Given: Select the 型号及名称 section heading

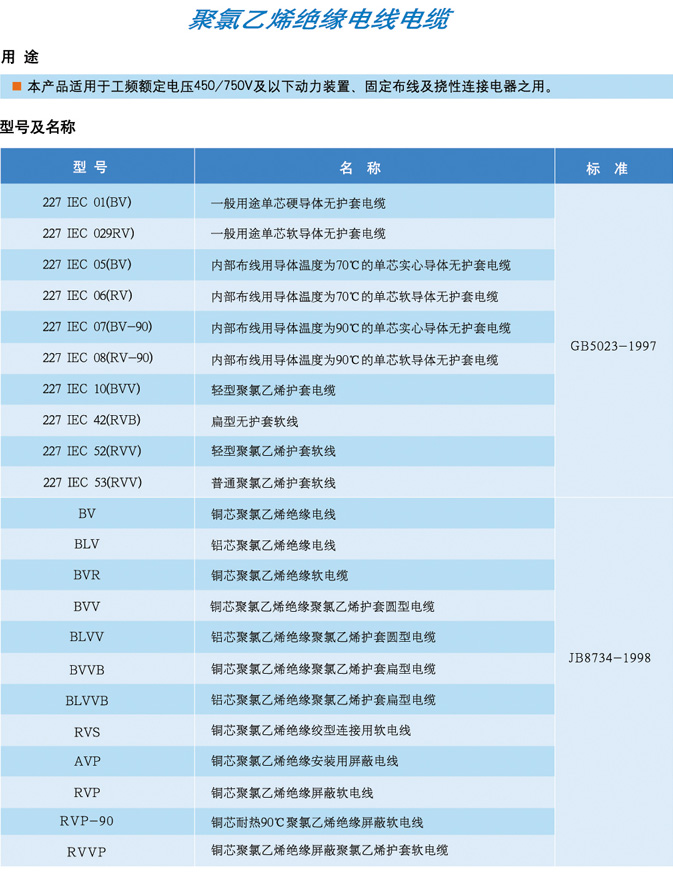Looking at the screenshot, I should pos(38,127).
